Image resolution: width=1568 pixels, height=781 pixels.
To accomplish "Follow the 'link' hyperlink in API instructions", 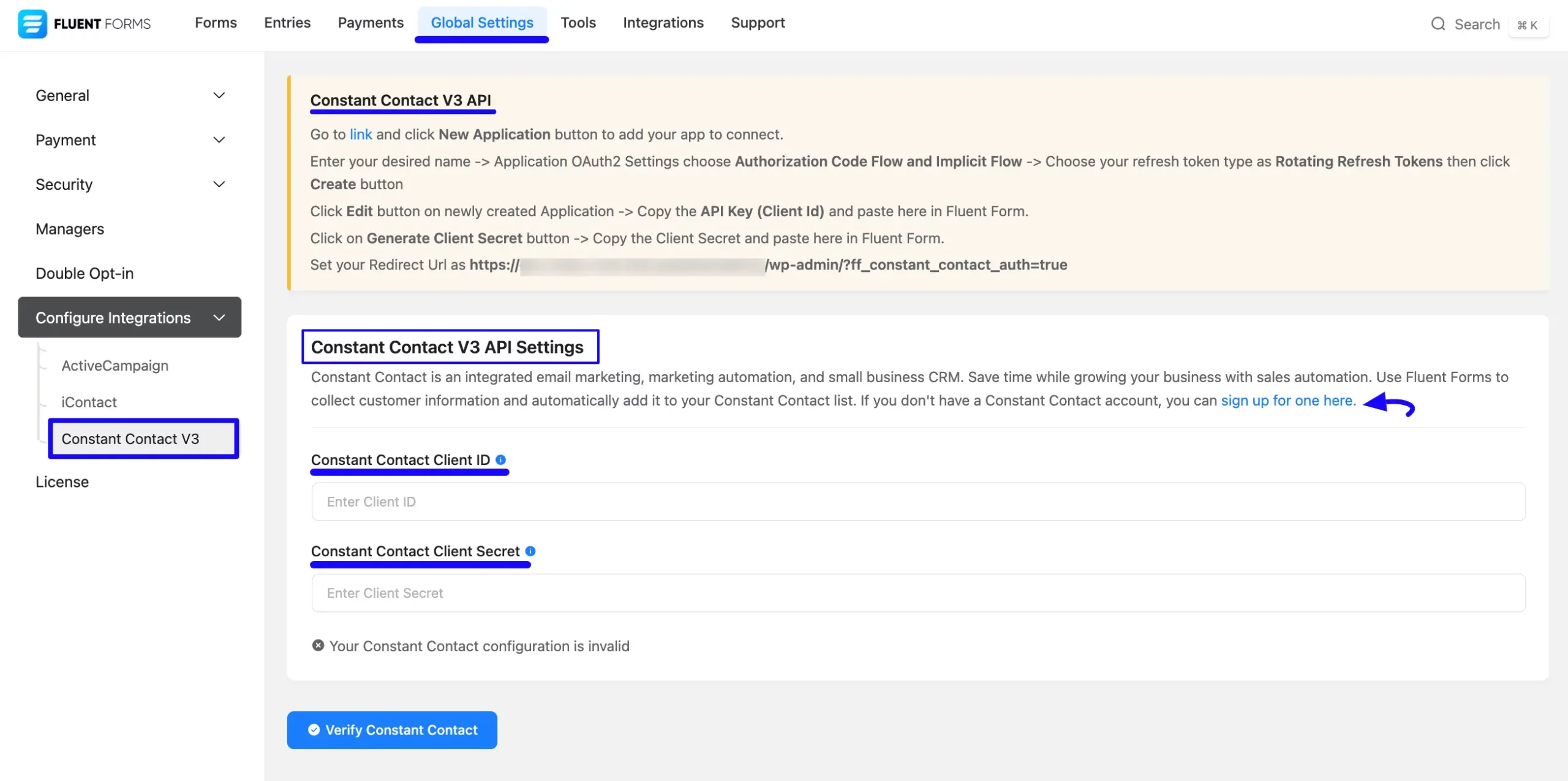I will point(361,134).
